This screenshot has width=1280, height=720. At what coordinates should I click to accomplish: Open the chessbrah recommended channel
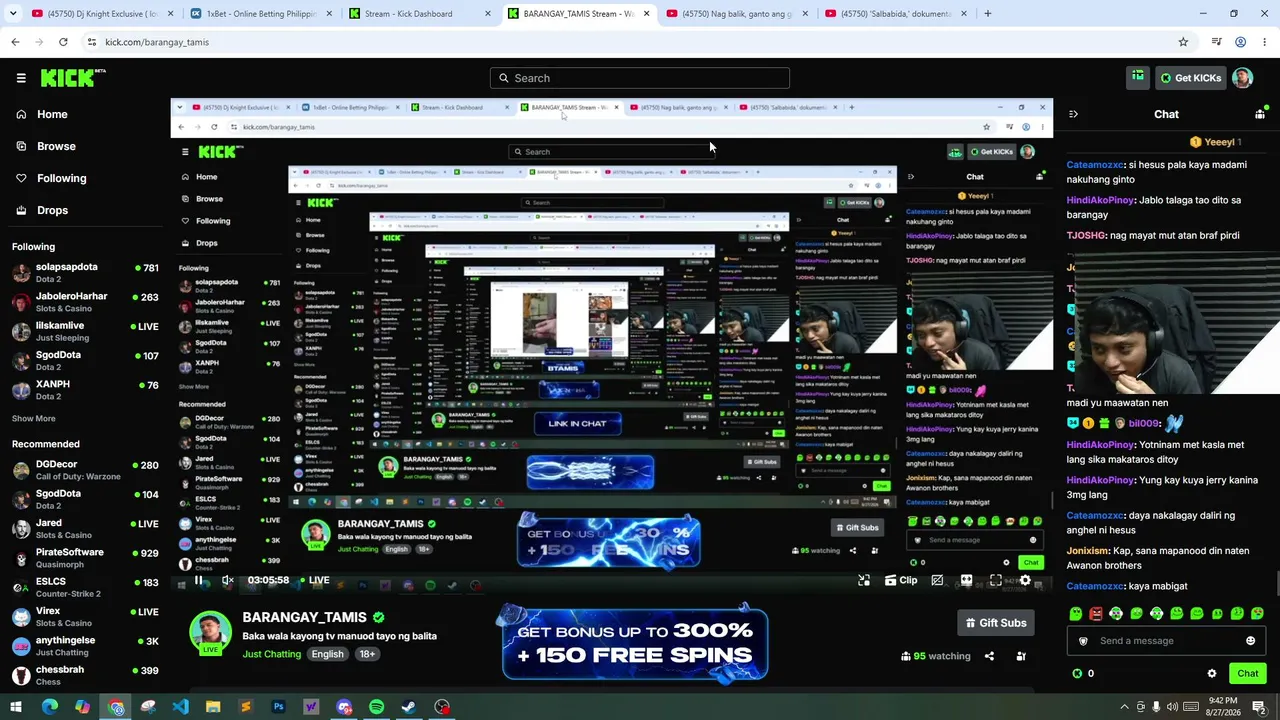pyautogui.click(x=85, y=675)
